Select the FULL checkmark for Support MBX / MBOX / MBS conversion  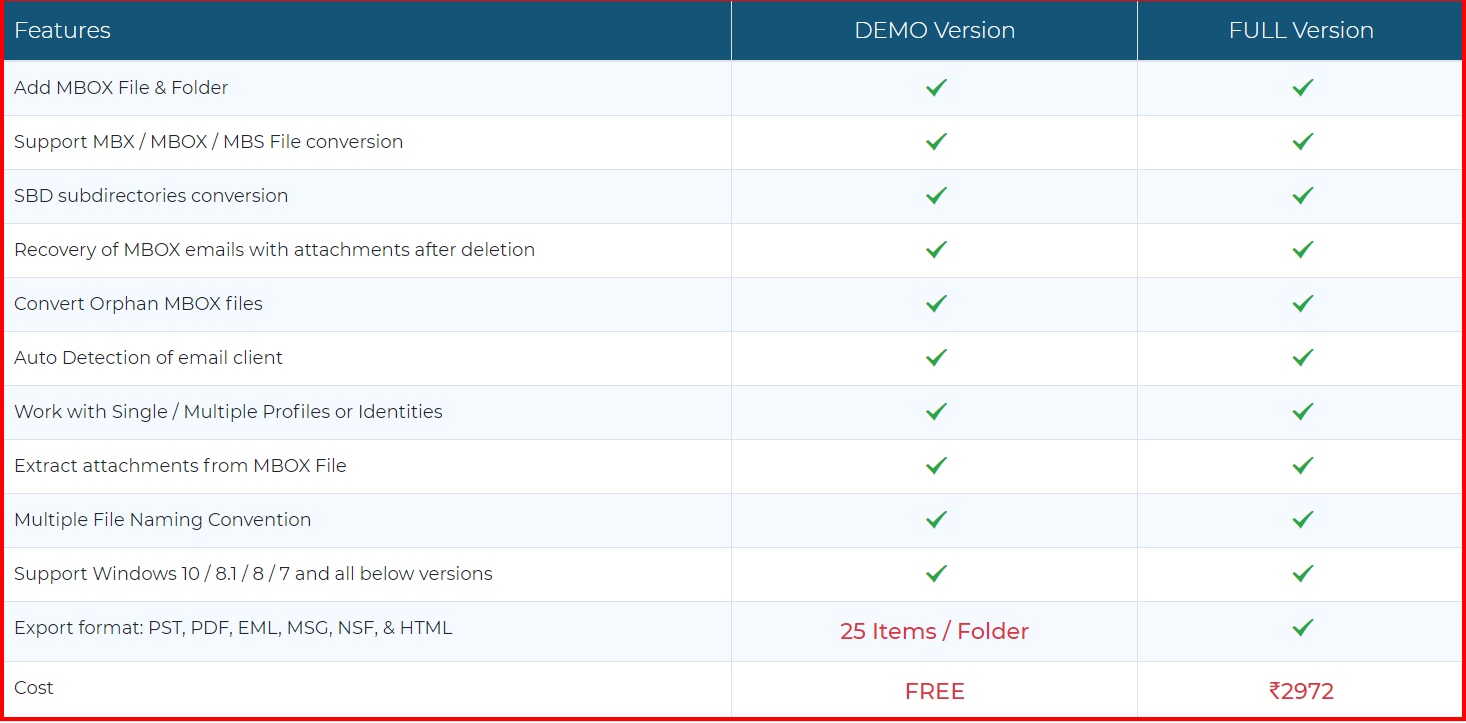[x=1301, y=142]
